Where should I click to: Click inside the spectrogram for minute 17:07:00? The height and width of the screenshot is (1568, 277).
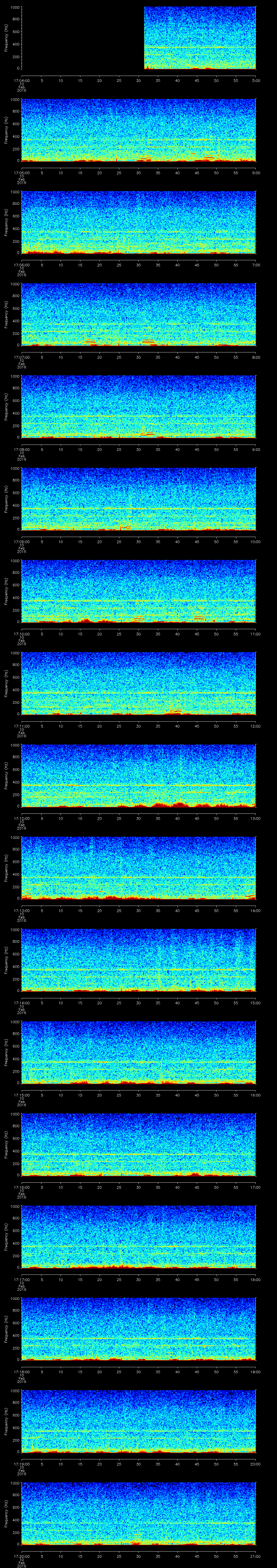139,315
